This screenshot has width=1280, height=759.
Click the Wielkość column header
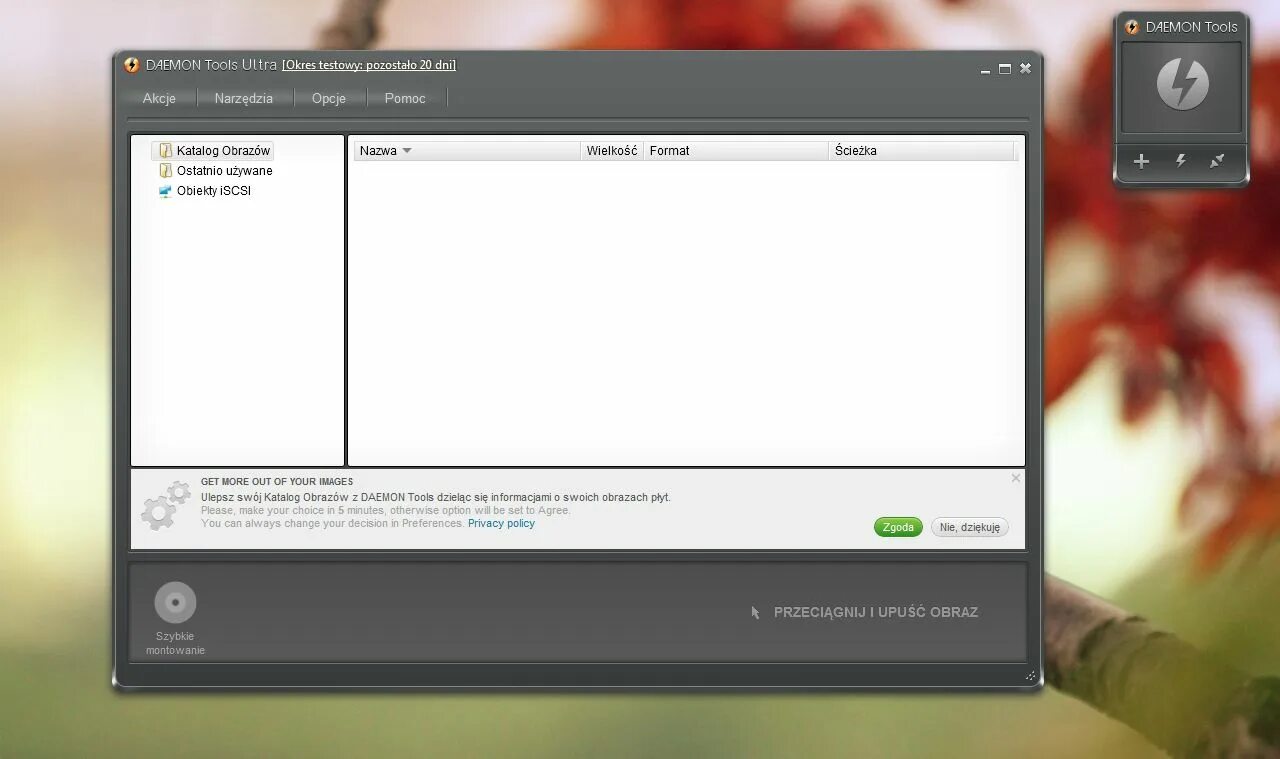point(611,150)
